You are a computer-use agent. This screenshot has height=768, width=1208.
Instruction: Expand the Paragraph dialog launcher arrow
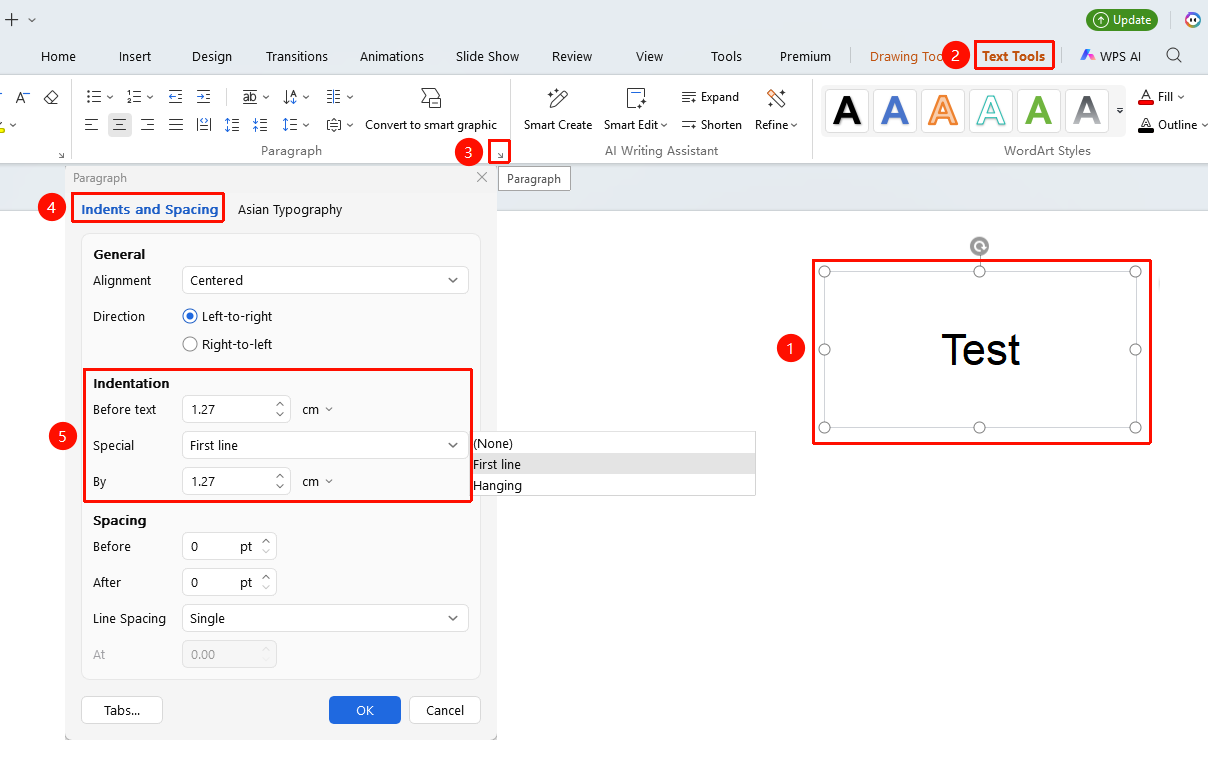pyautogui.click(x=501, y=153)
